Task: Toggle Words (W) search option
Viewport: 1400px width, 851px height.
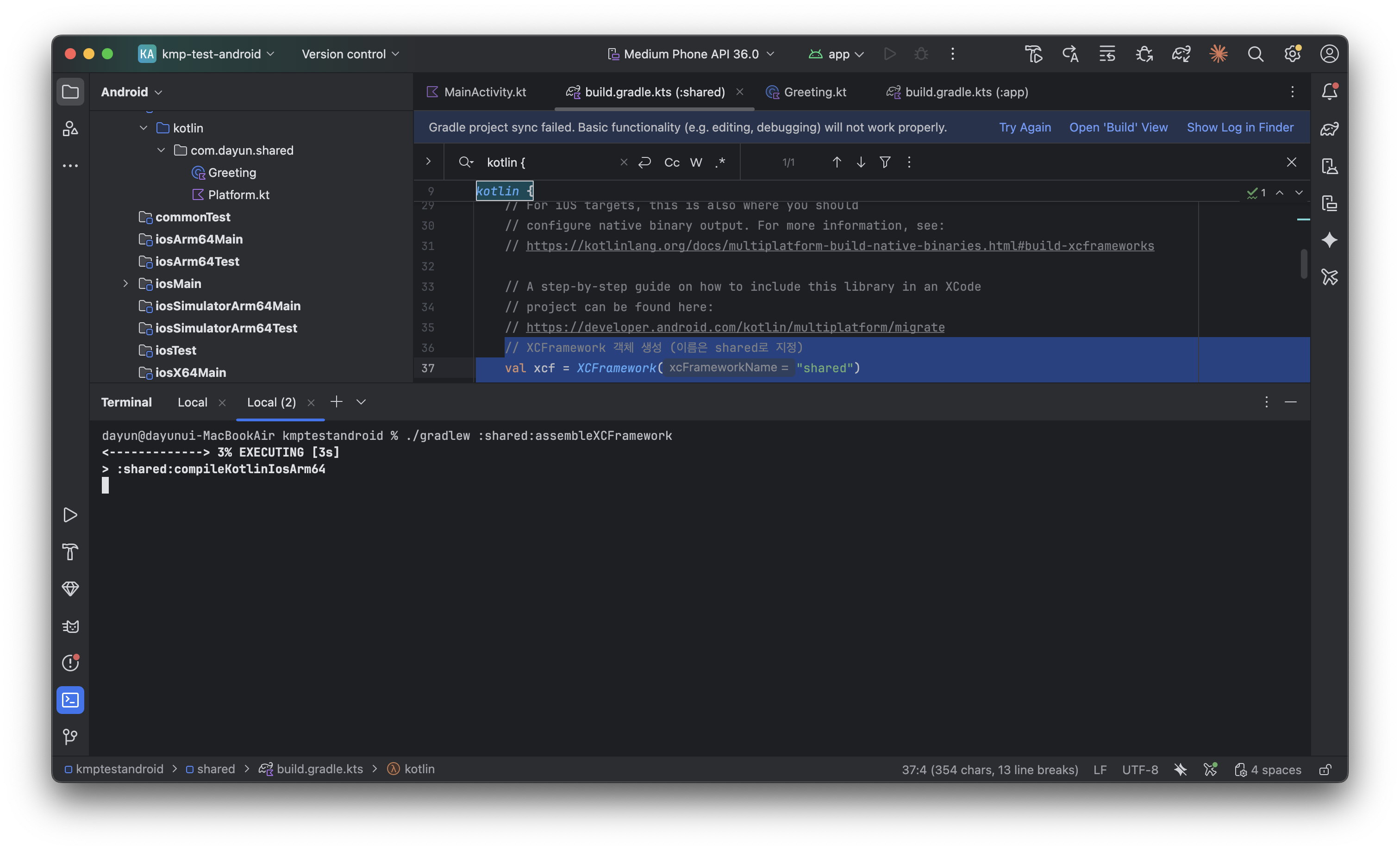Action: pos(695,163)
